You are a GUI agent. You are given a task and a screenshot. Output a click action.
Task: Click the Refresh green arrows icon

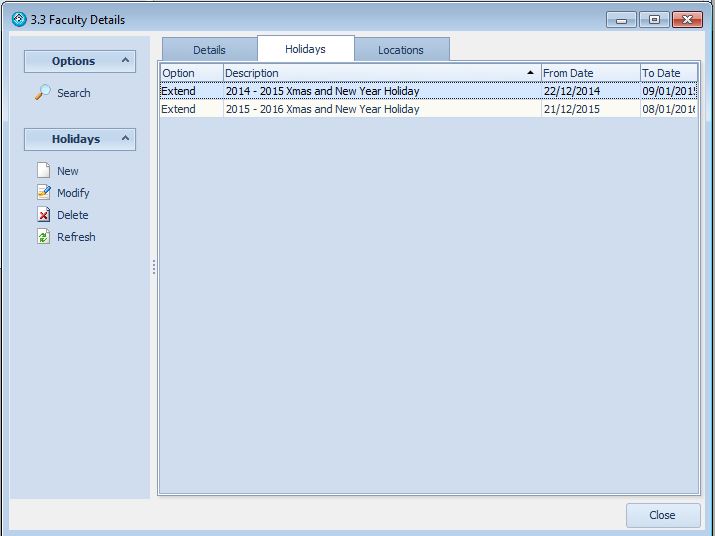pos(43,237)
